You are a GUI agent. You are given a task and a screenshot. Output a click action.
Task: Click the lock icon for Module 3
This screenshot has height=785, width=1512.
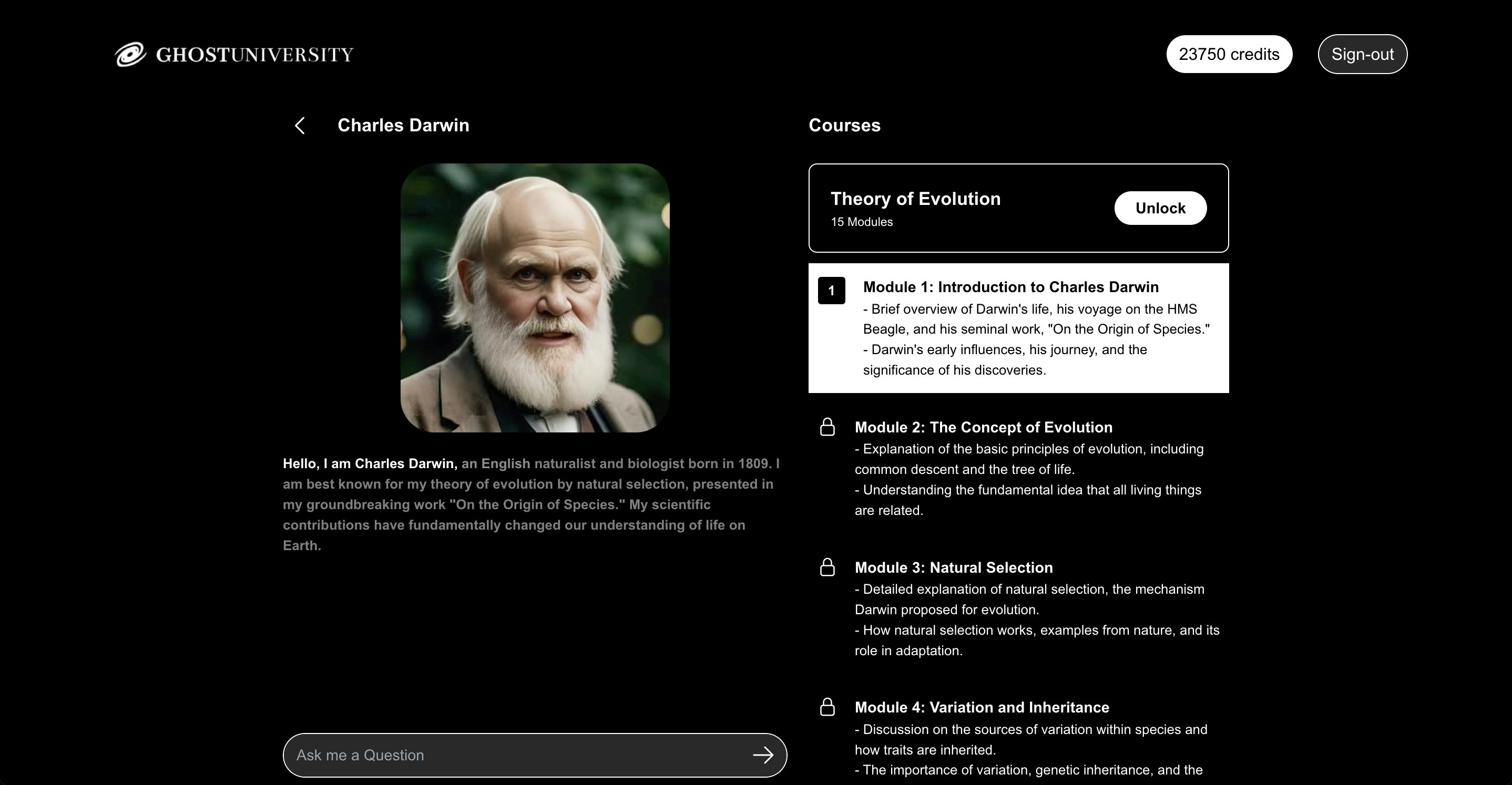coord(827,567)
